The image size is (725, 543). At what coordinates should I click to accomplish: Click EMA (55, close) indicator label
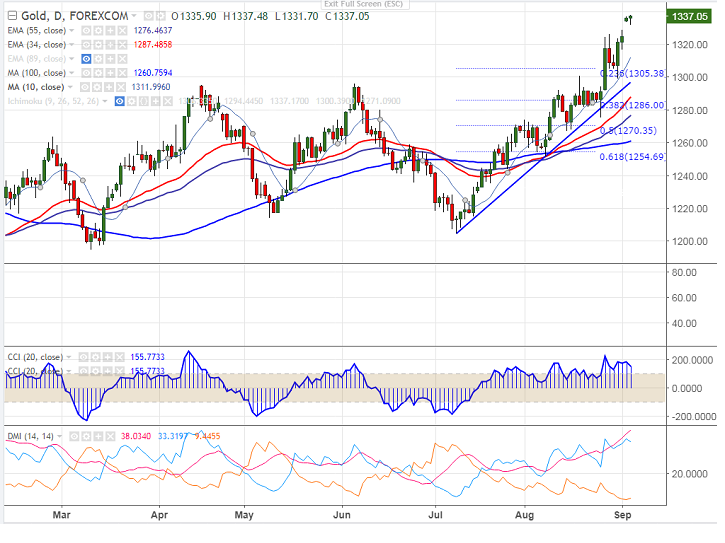(x=37, y=31)
